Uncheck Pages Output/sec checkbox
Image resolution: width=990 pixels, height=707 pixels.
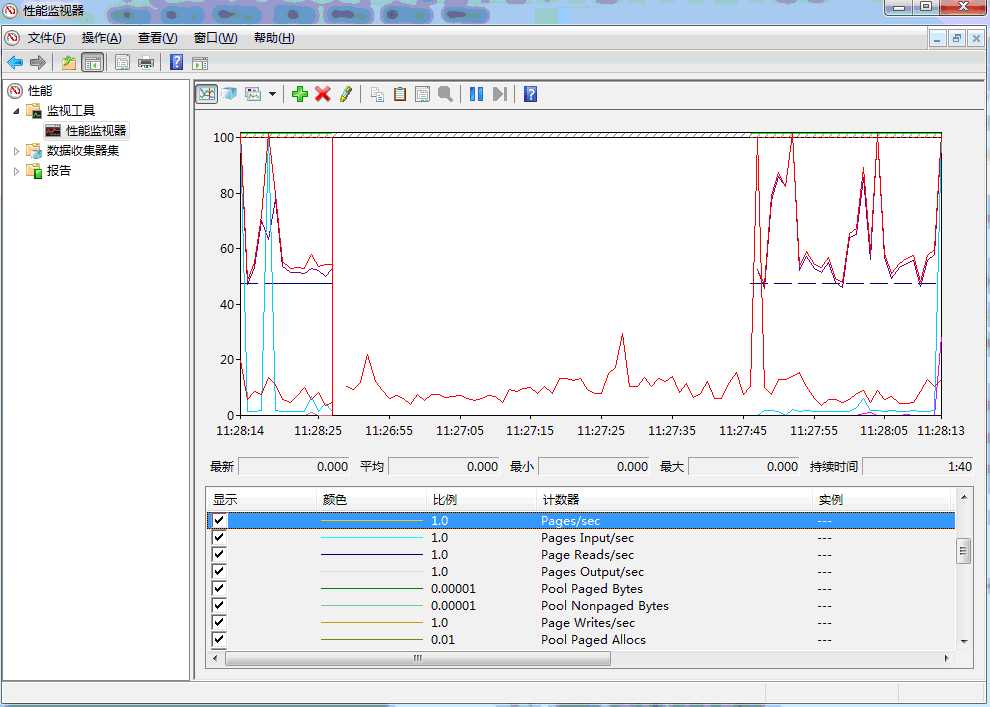click(219, 571)
